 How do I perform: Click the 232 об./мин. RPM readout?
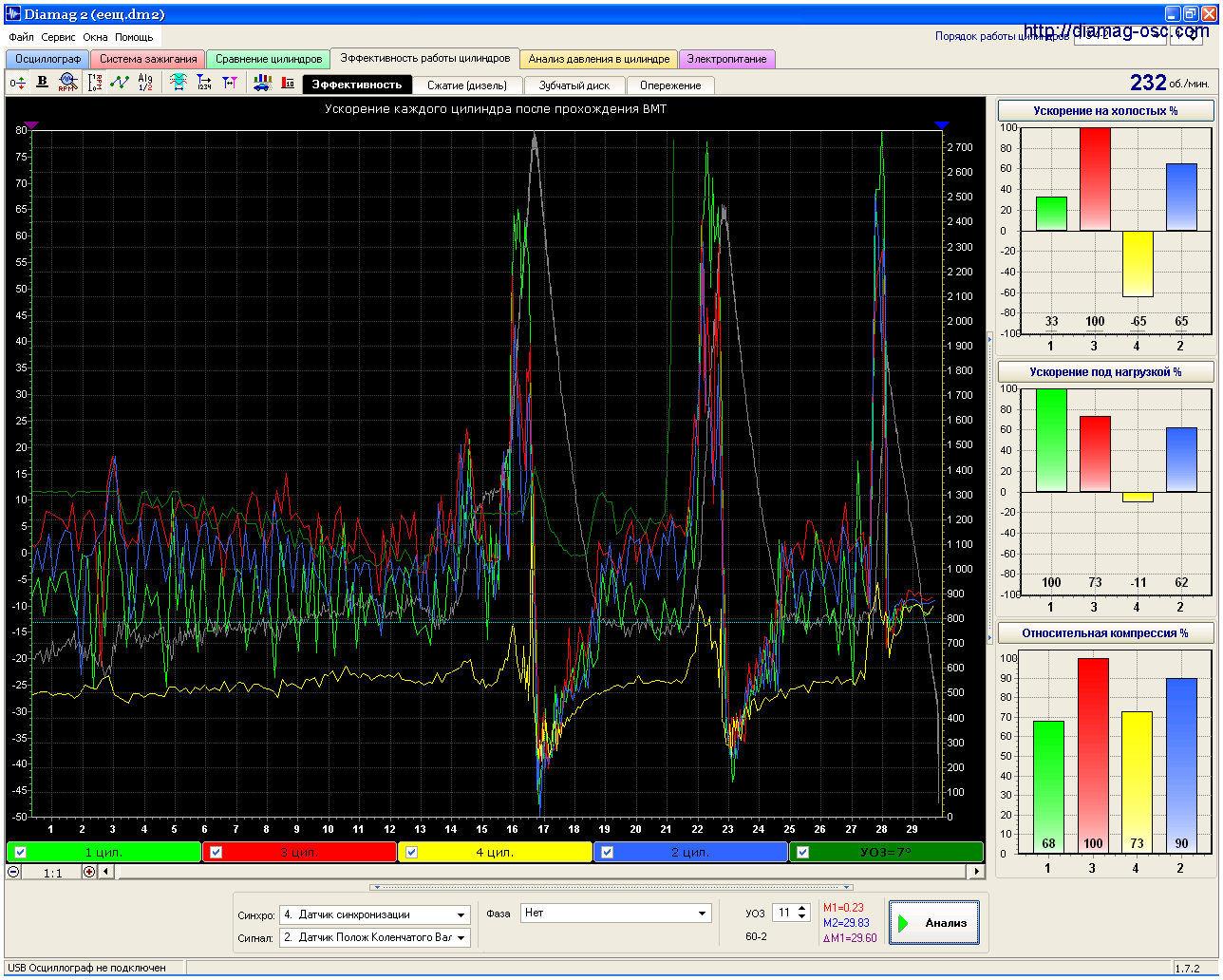1169,83
